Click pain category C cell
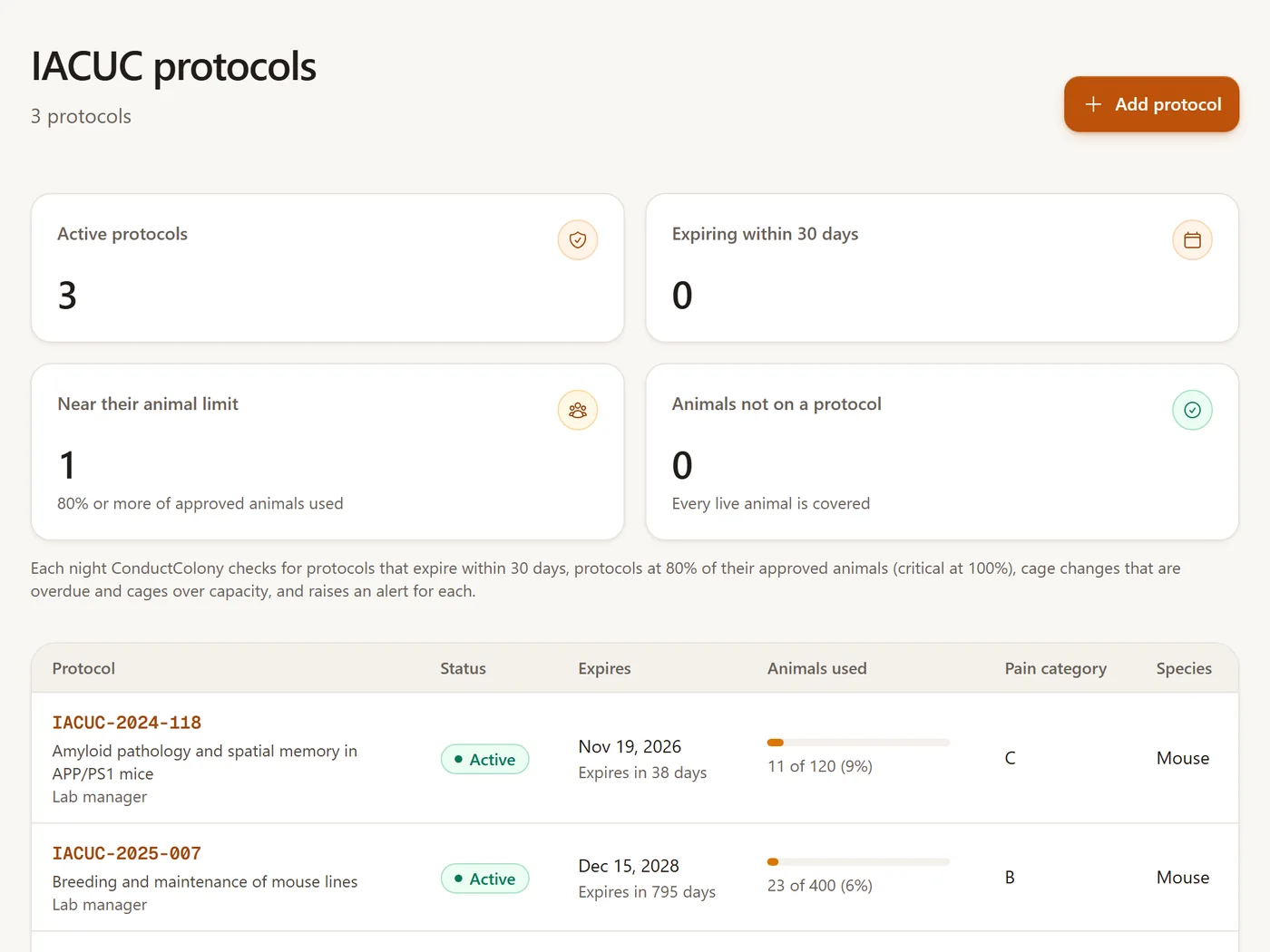 [x=1010, y=758]
